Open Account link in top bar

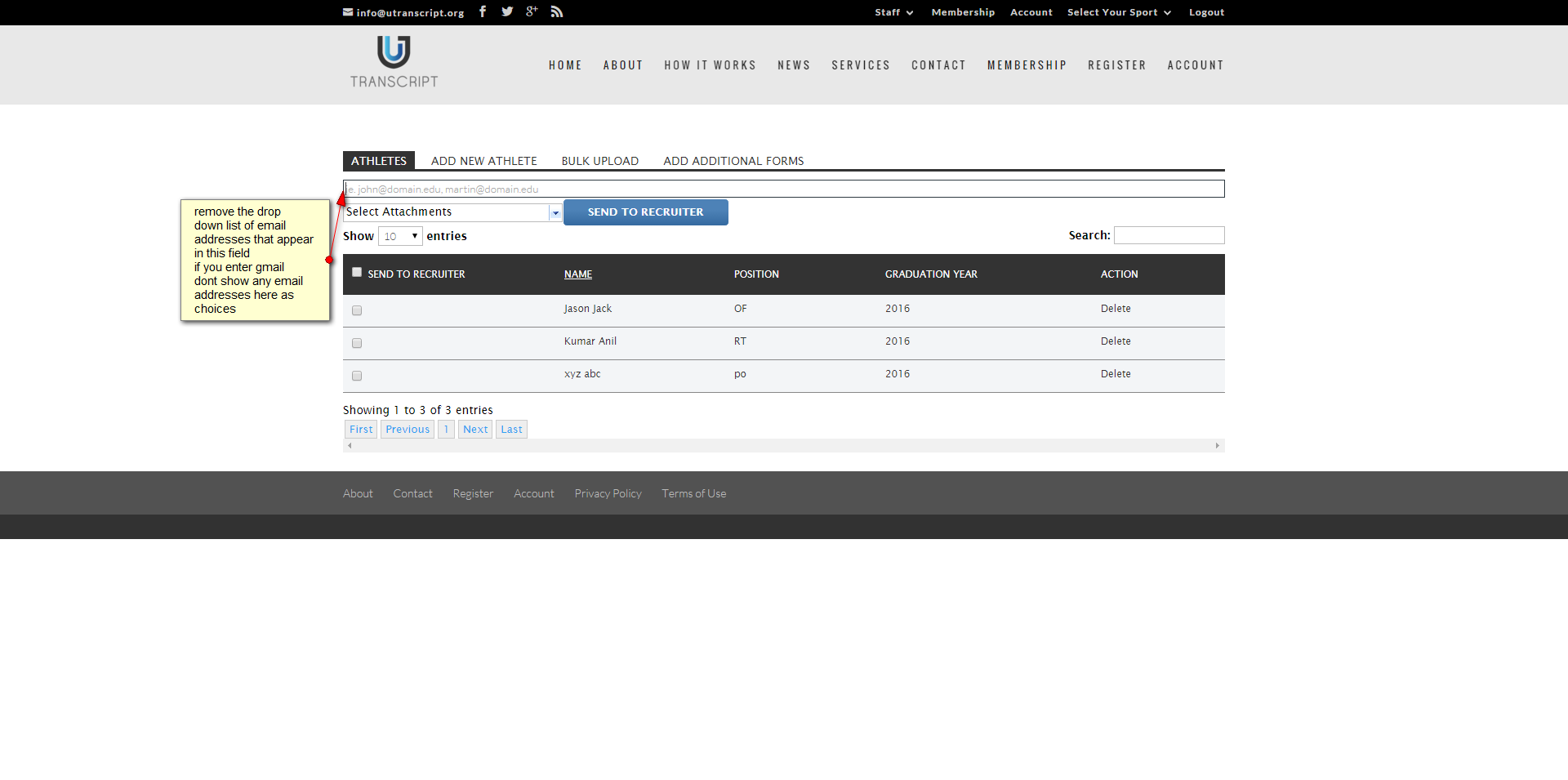tap(1031, 12)
